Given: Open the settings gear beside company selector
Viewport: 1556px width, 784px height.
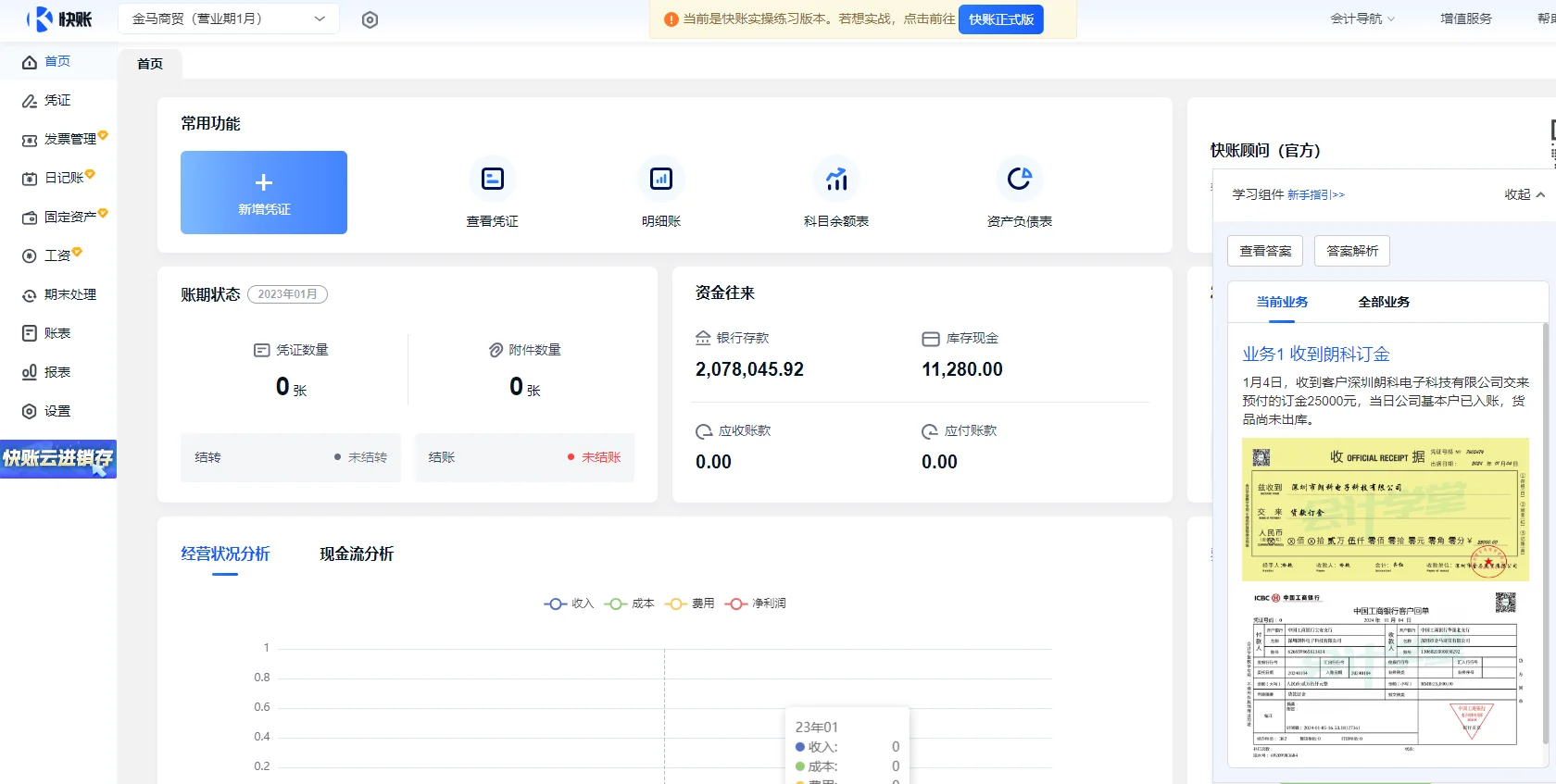Looking at the screenshot, I should click(370, 19).
